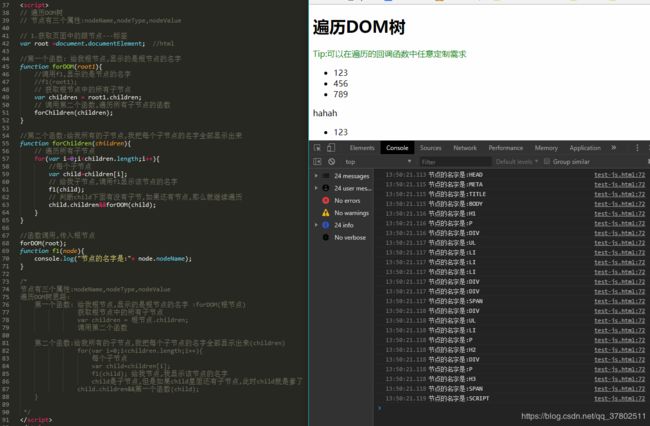Open source link for the H3 log
Viewport: 650px width, 426px height.
(619, 379)
